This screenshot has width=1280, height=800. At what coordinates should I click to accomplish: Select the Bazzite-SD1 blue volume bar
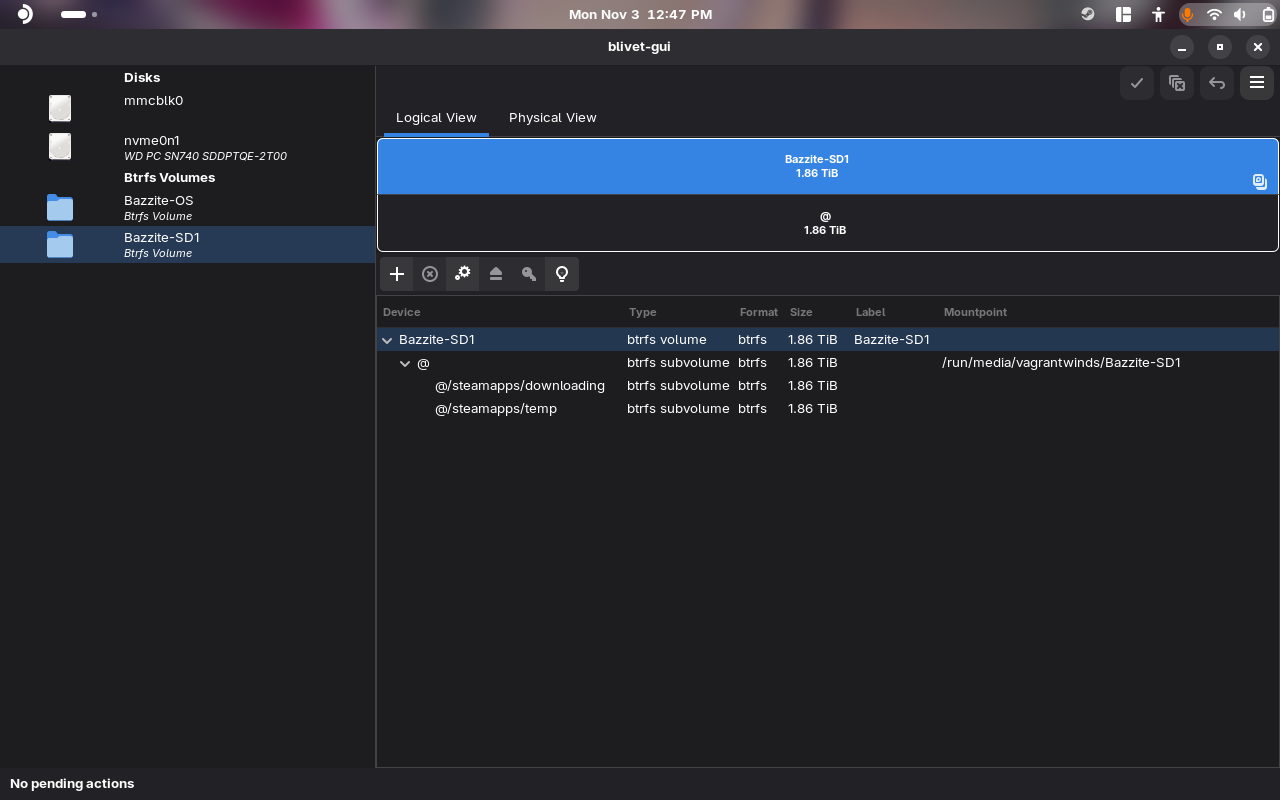tap(828, 166)
